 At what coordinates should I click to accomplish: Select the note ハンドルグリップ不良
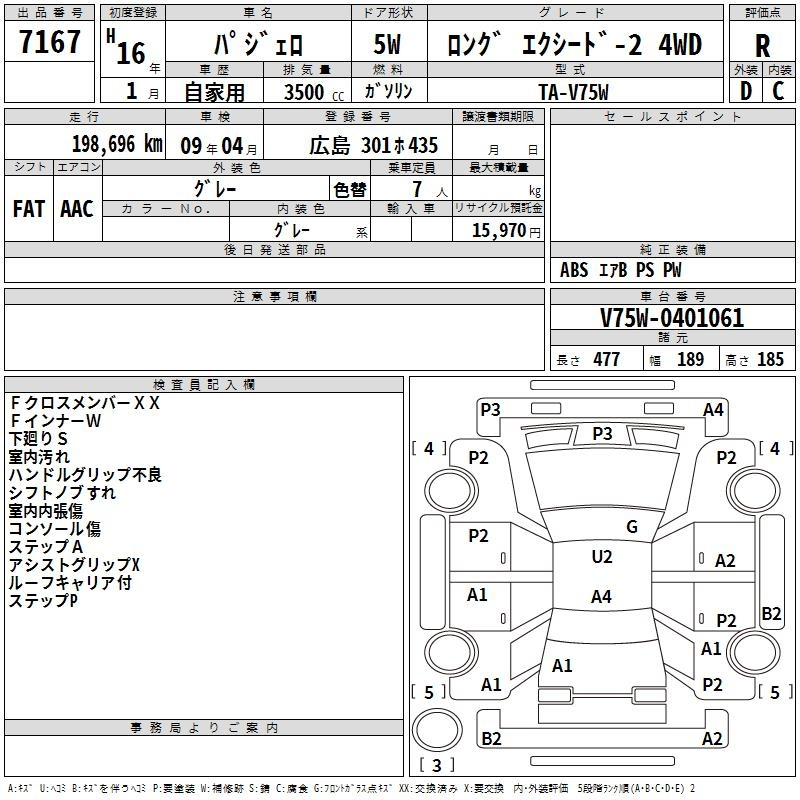pos(85,474)
